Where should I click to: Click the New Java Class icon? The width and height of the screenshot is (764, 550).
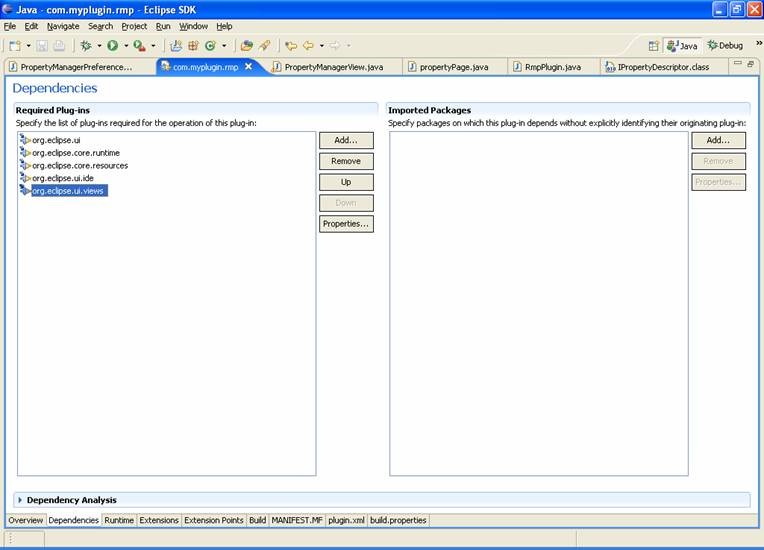point(210,46)
